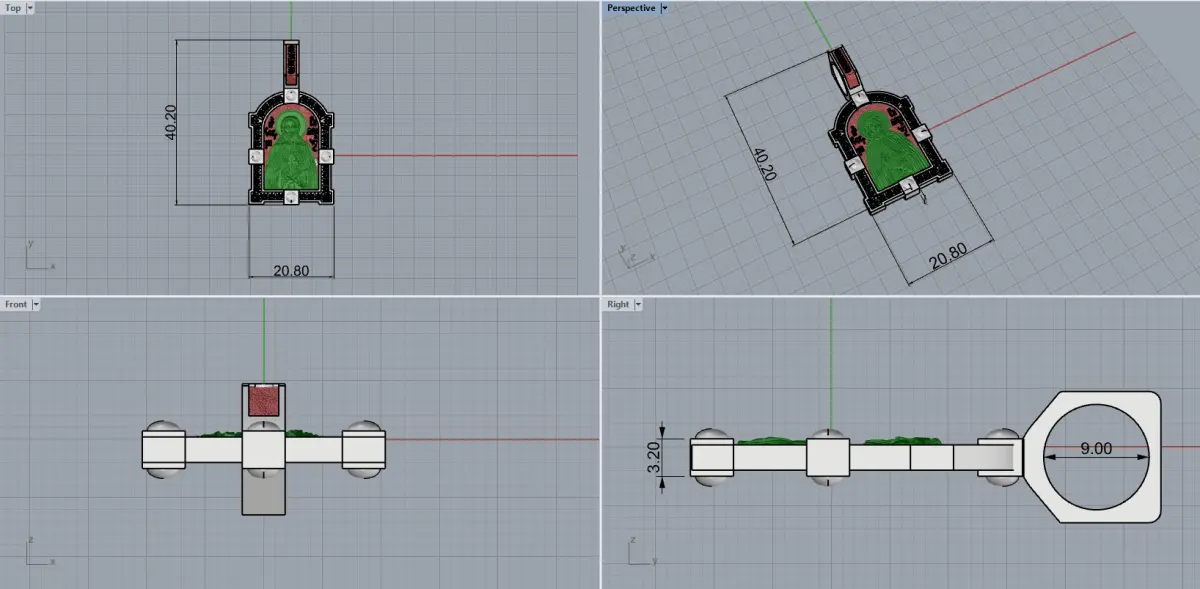The width and height of the screenshot is (1200, 589).
Task: Click the axis icon in Top viewport
Action: point(39,256)
